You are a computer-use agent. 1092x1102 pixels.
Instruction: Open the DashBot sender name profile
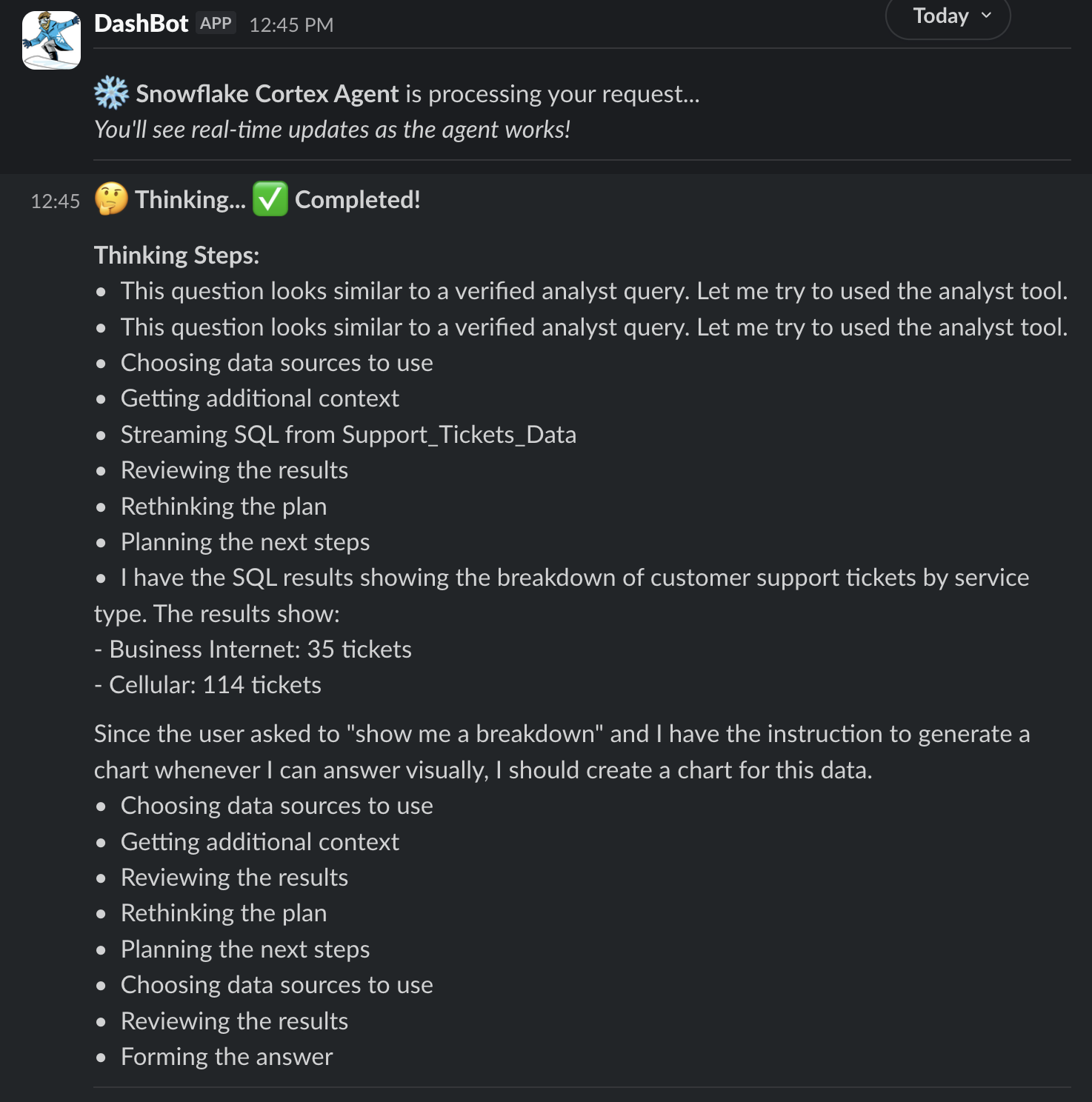pos(142,24)
